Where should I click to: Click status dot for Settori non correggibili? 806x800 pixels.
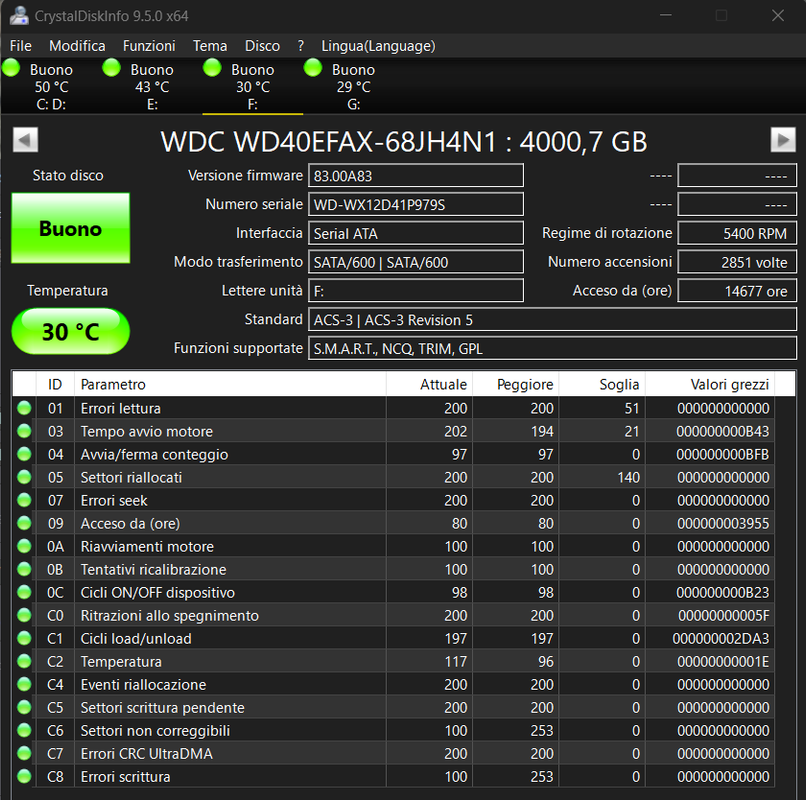(24, 731)
